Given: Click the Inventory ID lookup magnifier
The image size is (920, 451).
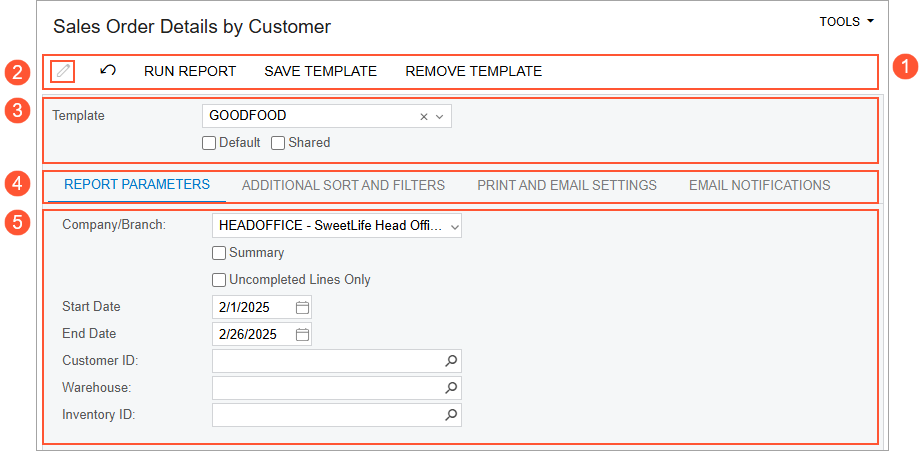Looking at the screenshot, I should pyautogui.click(x=451, y=415).
